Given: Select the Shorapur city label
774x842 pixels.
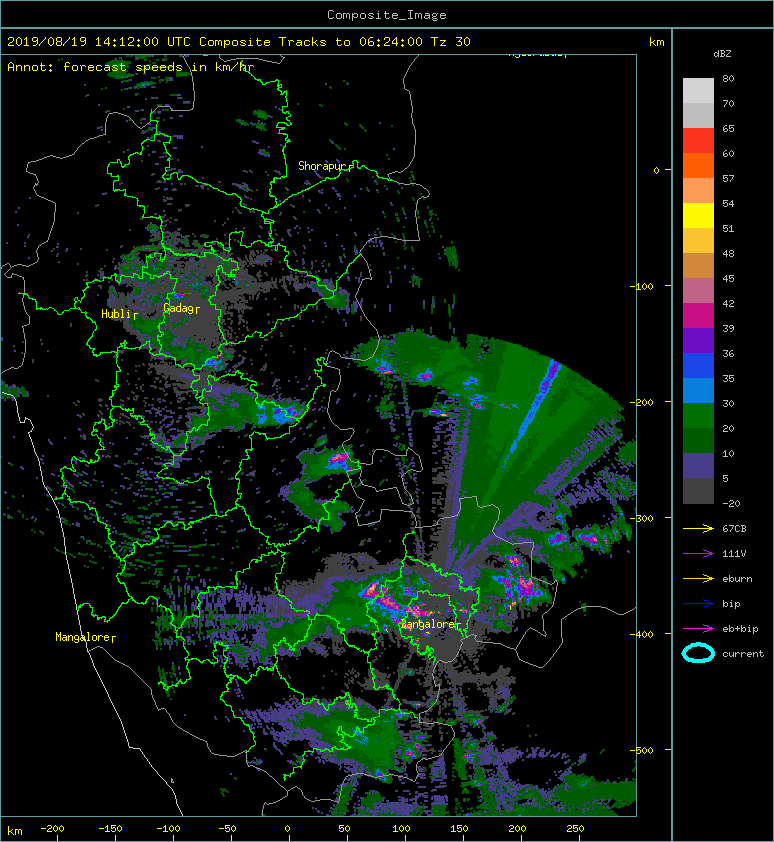Looking at the screenshot, I should [323, 166].
